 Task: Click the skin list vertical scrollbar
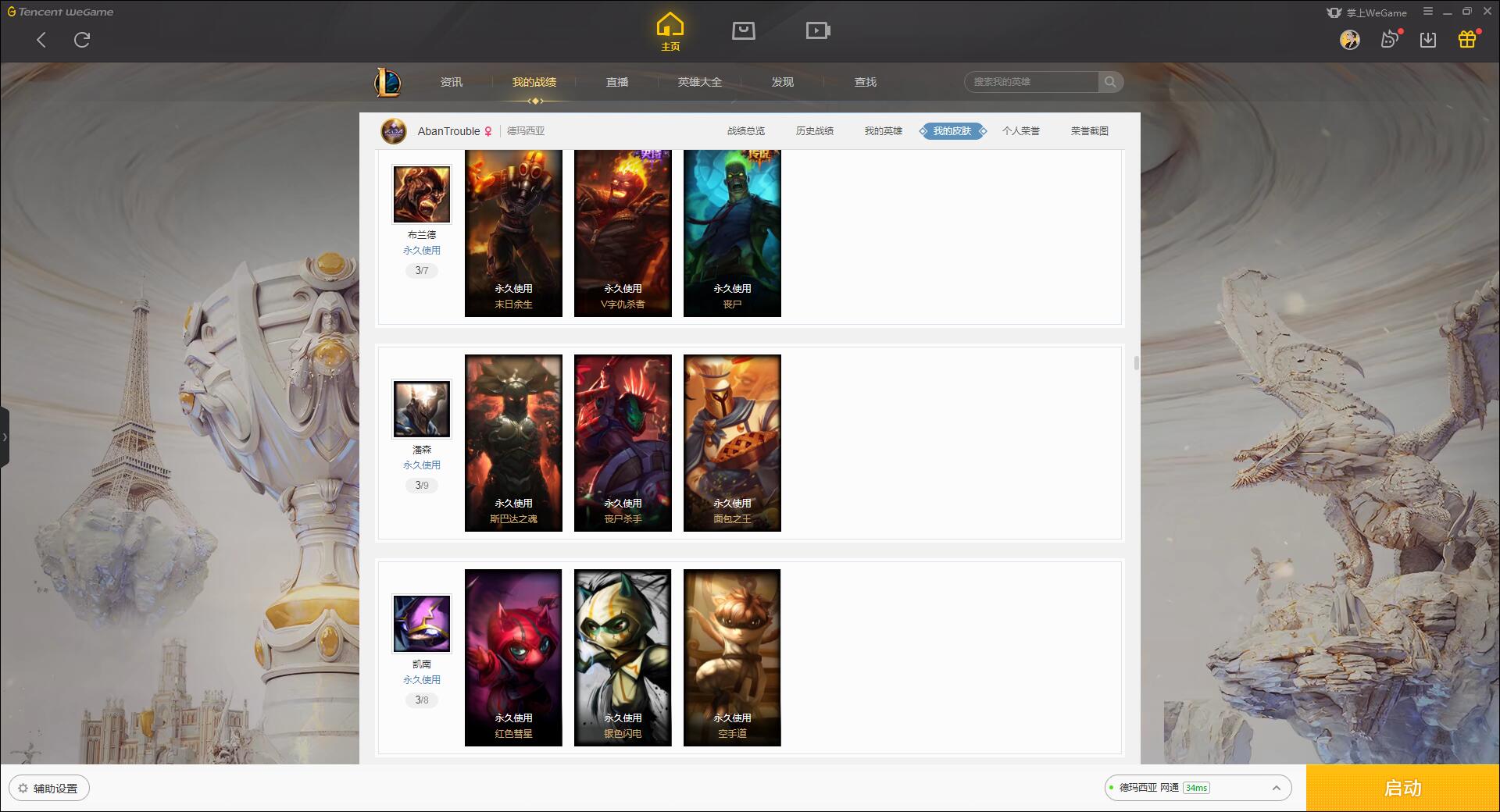1136,363
